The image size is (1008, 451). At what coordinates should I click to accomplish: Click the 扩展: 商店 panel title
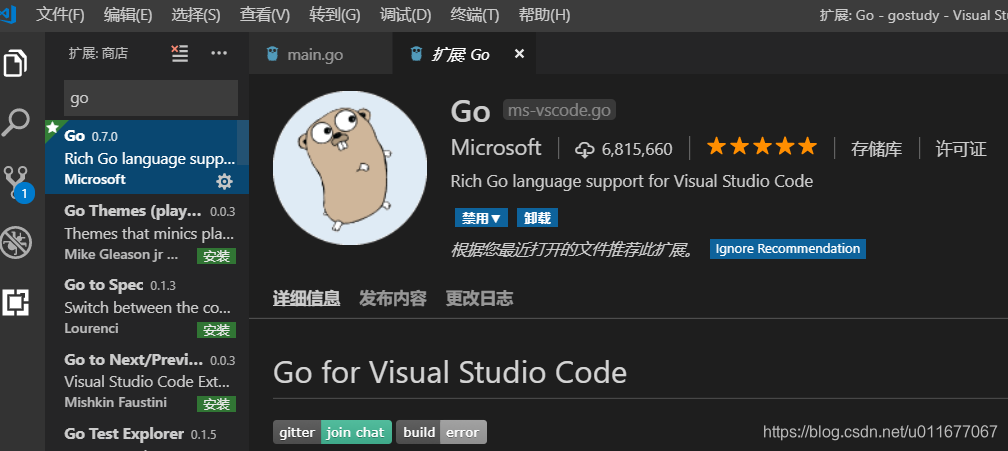tap(98, 53)
